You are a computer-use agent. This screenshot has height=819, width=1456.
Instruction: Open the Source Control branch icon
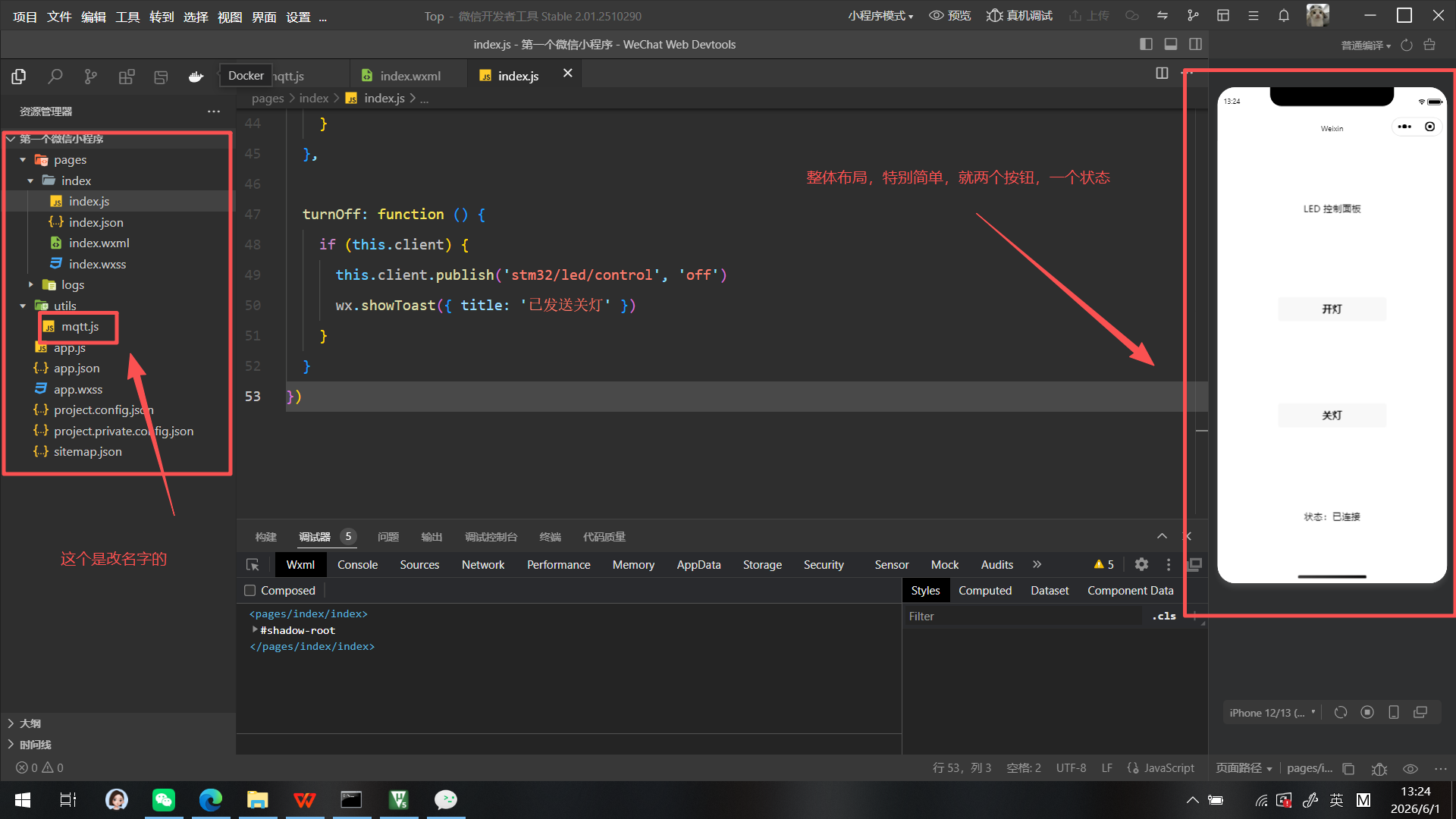tap(91, 76)
